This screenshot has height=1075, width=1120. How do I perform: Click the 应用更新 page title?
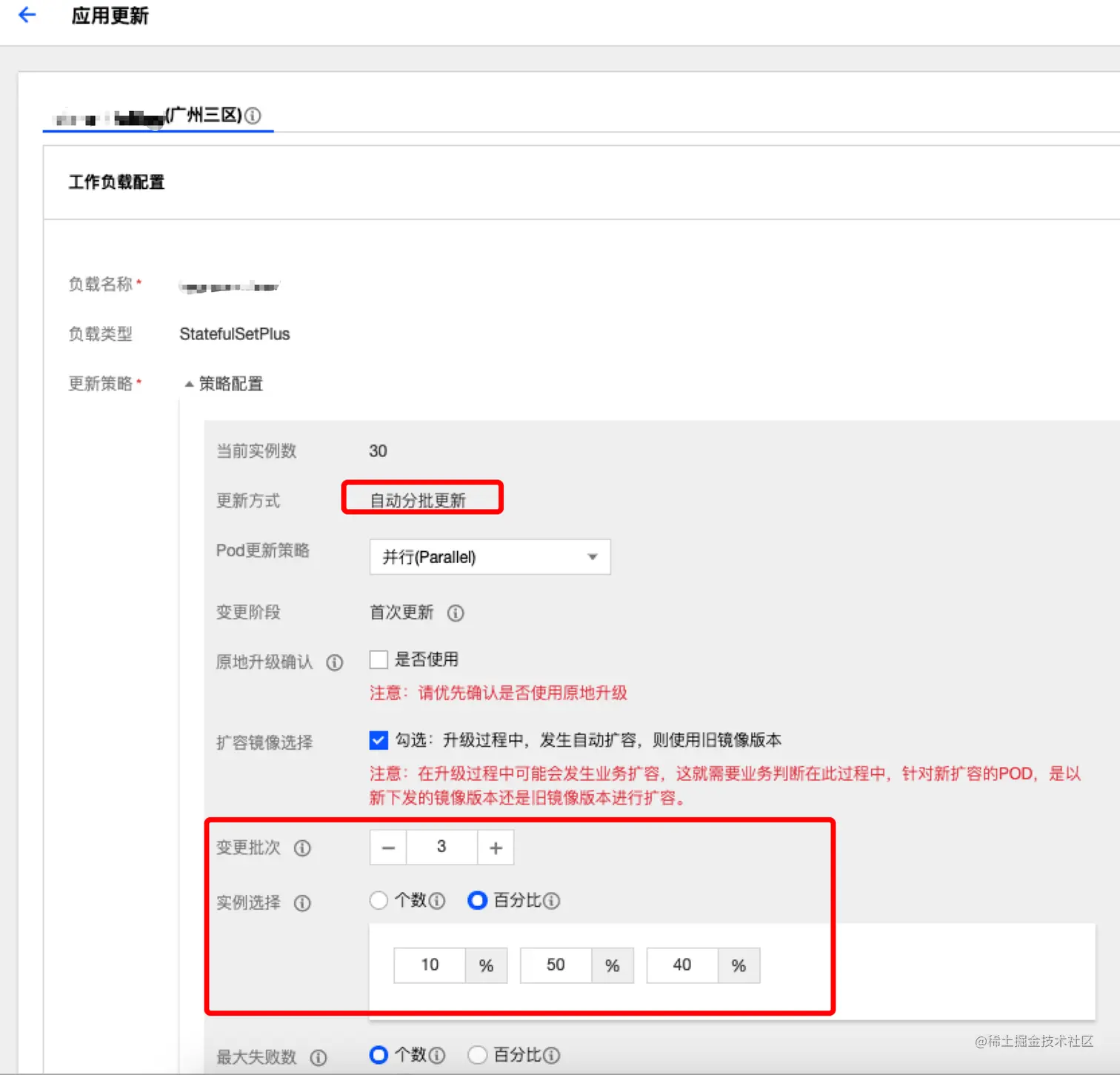pos(110,16)
